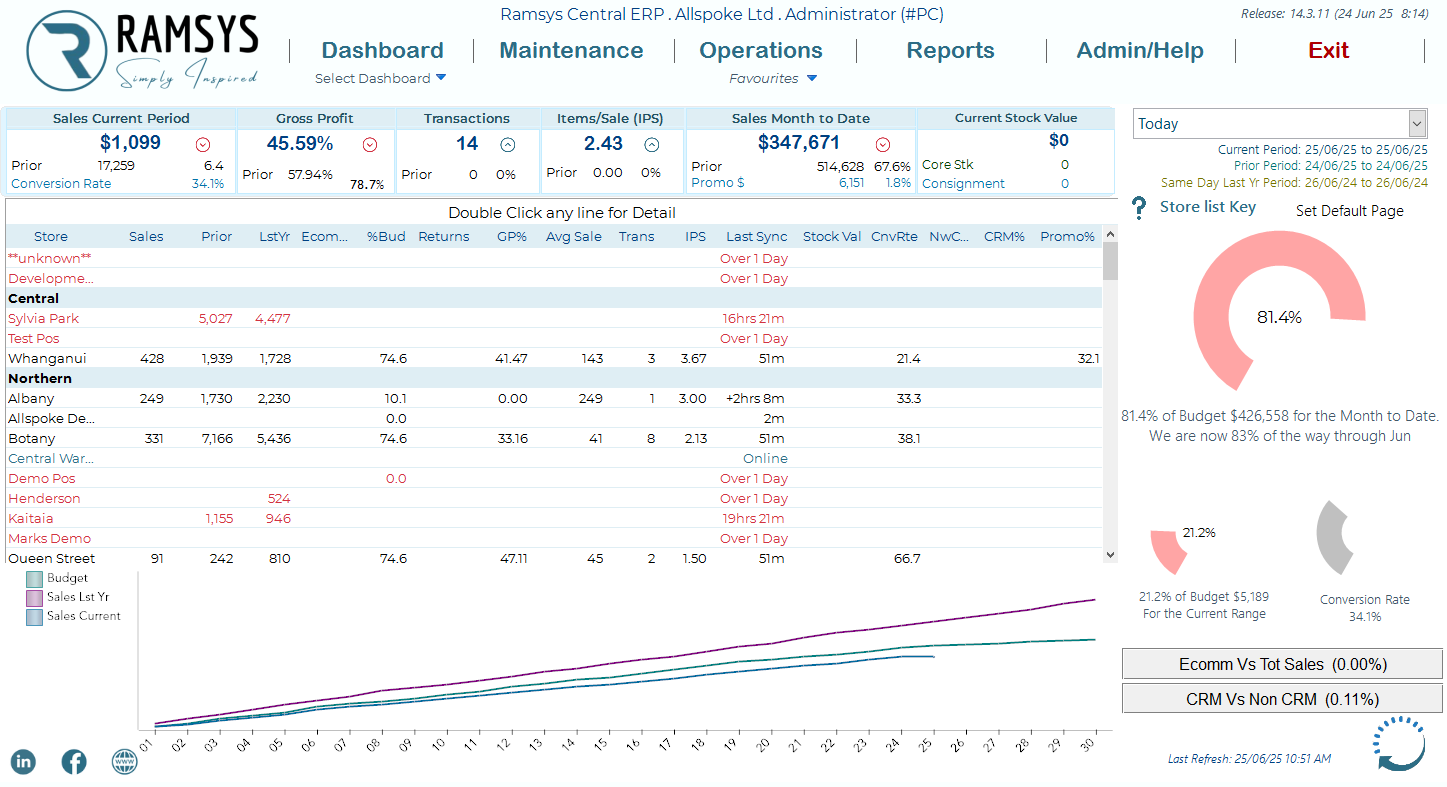
Task: Click CRM Vs Non CRM button
Action: [x=1282, y=699]
